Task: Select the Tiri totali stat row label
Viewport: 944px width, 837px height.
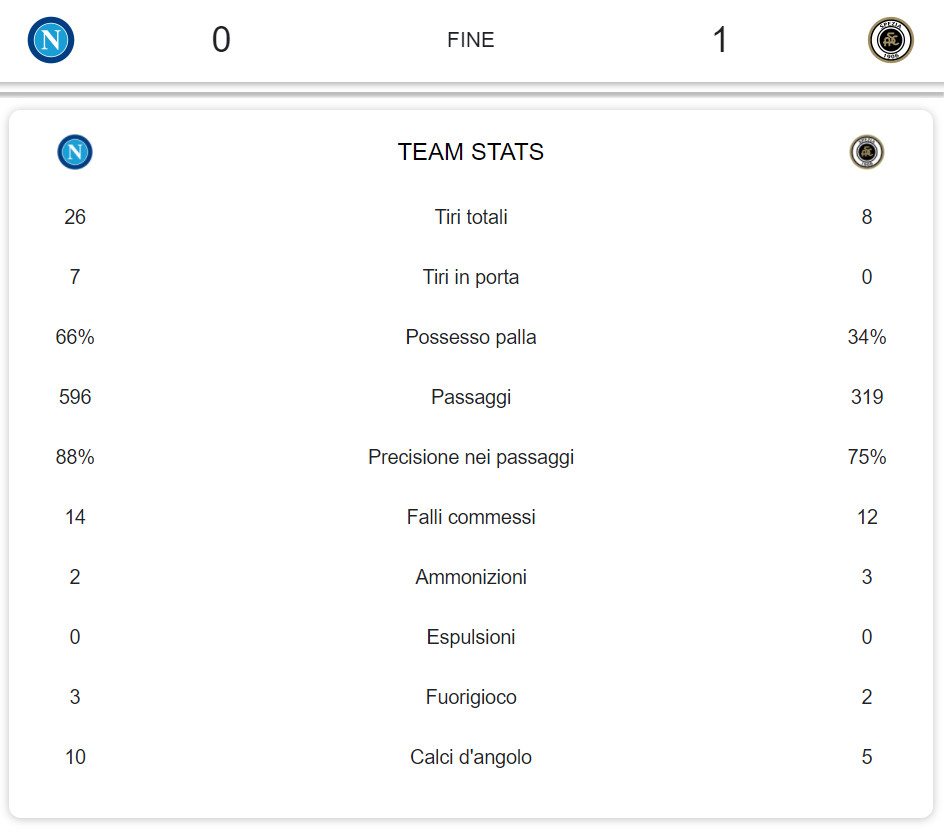Action: click(x=471, y=217)
